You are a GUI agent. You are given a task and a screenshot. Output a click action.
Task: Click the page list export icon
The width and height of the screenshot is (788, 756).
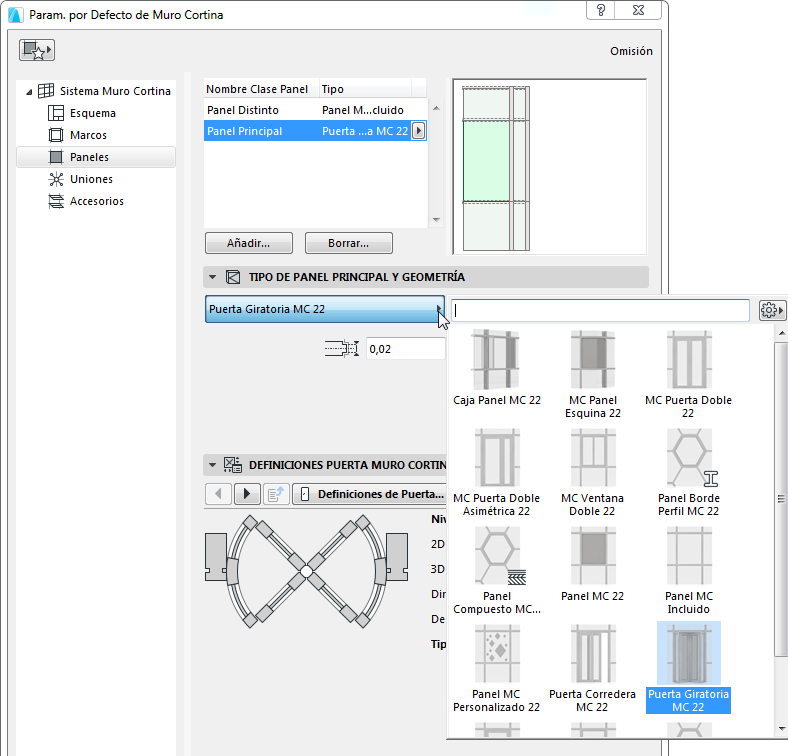[x=276, y=494]
